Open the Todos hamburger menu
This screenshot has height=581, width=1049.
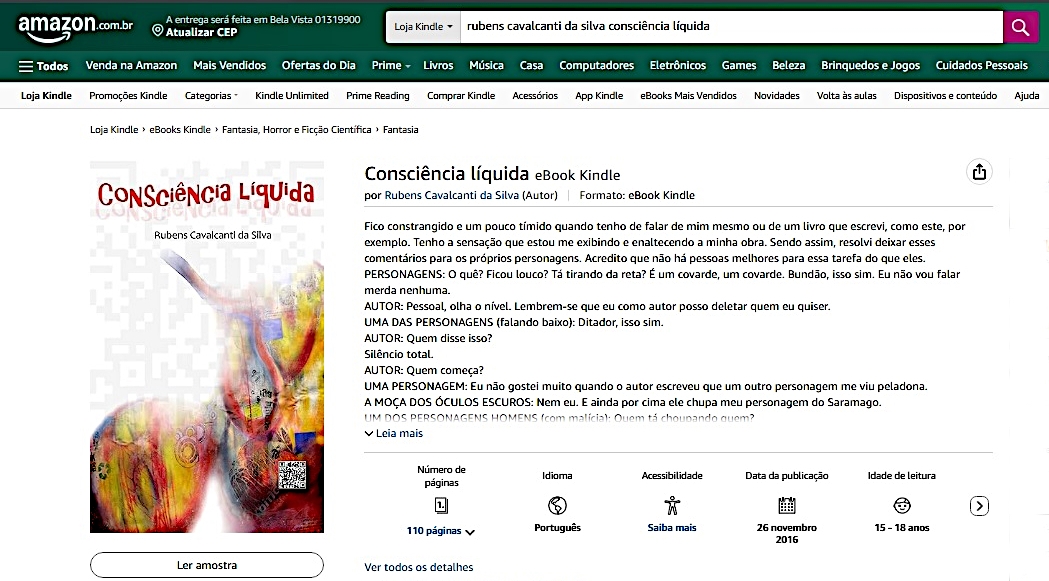[44, 66]
